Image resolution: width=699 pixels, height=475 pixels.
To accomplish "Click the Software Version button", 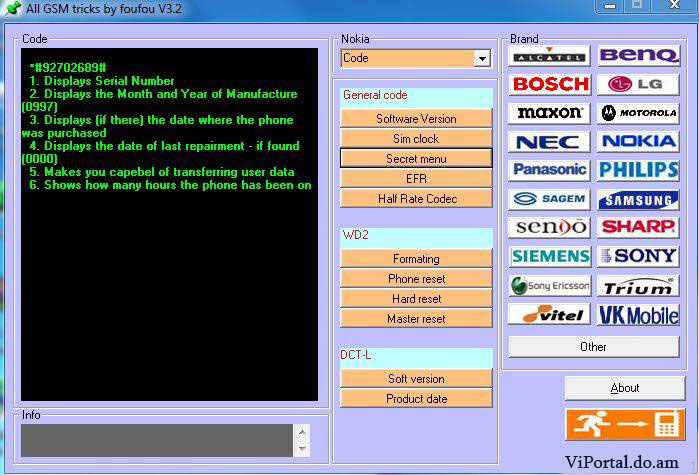I will tap(416, 119).
